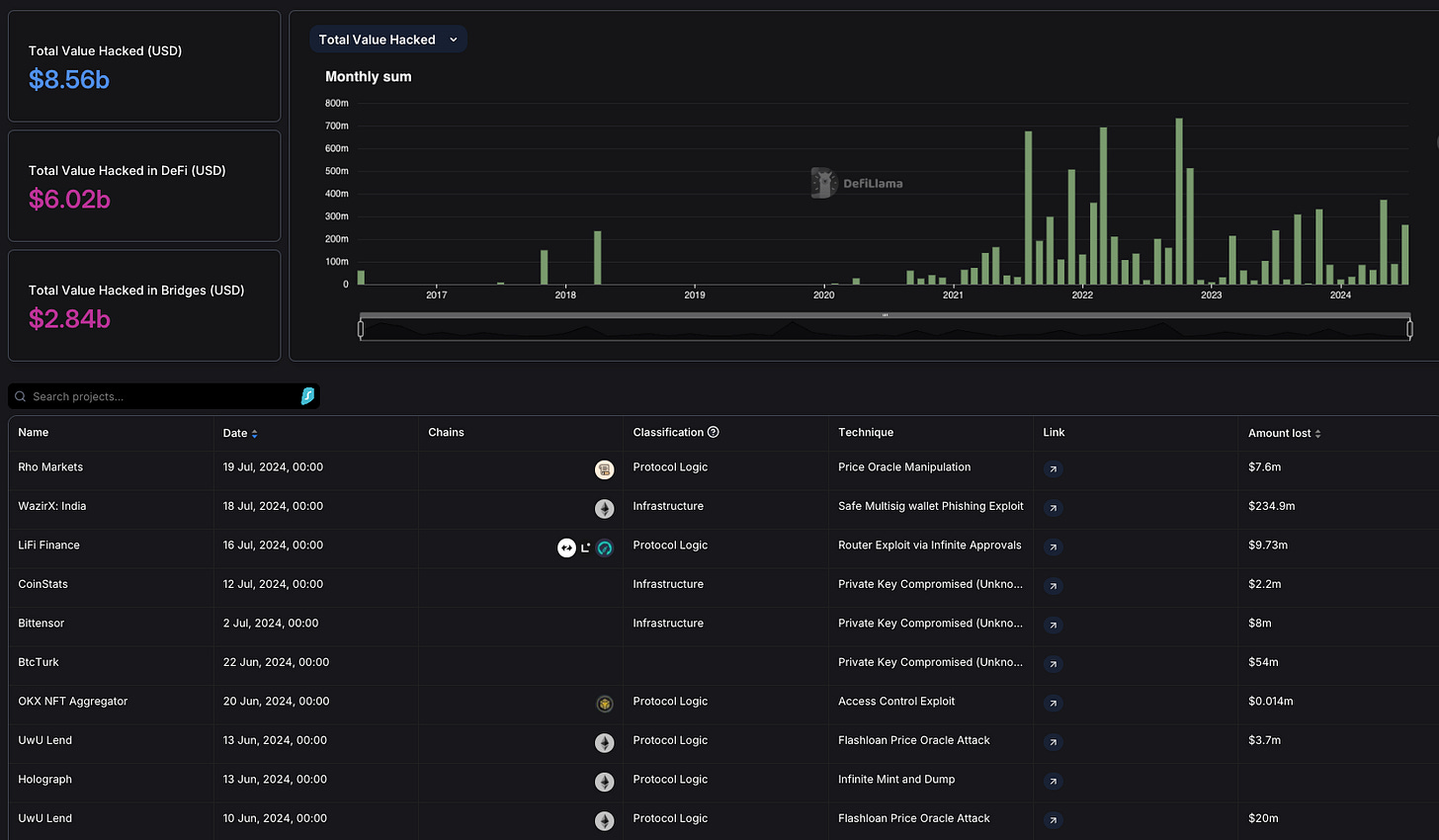Click the Router Exploit via Infinite Approvals cell

click(x=929, y=545)
